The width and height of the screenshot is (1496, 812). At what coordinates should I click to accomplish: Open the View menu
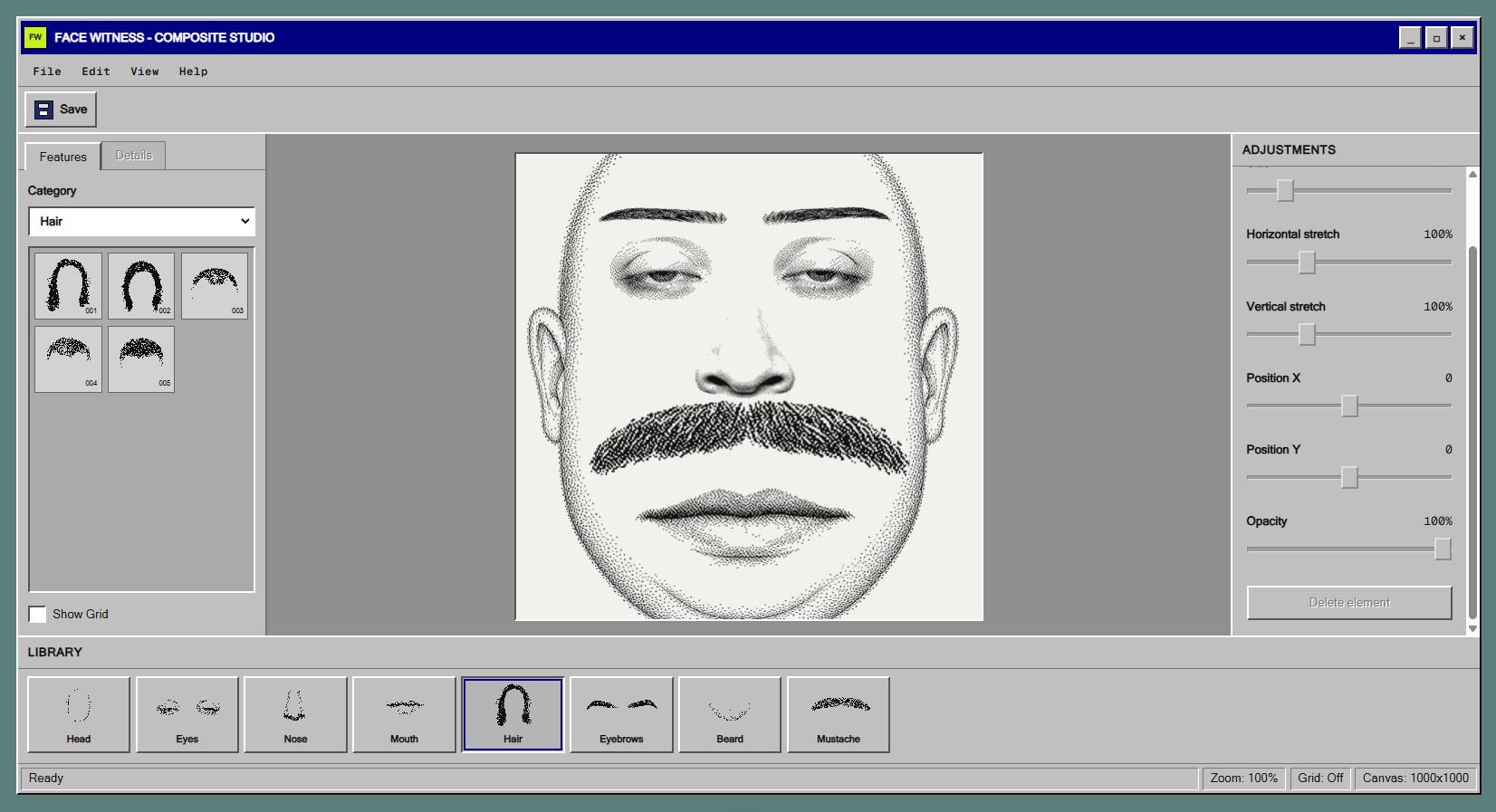(x=145, y=72)
